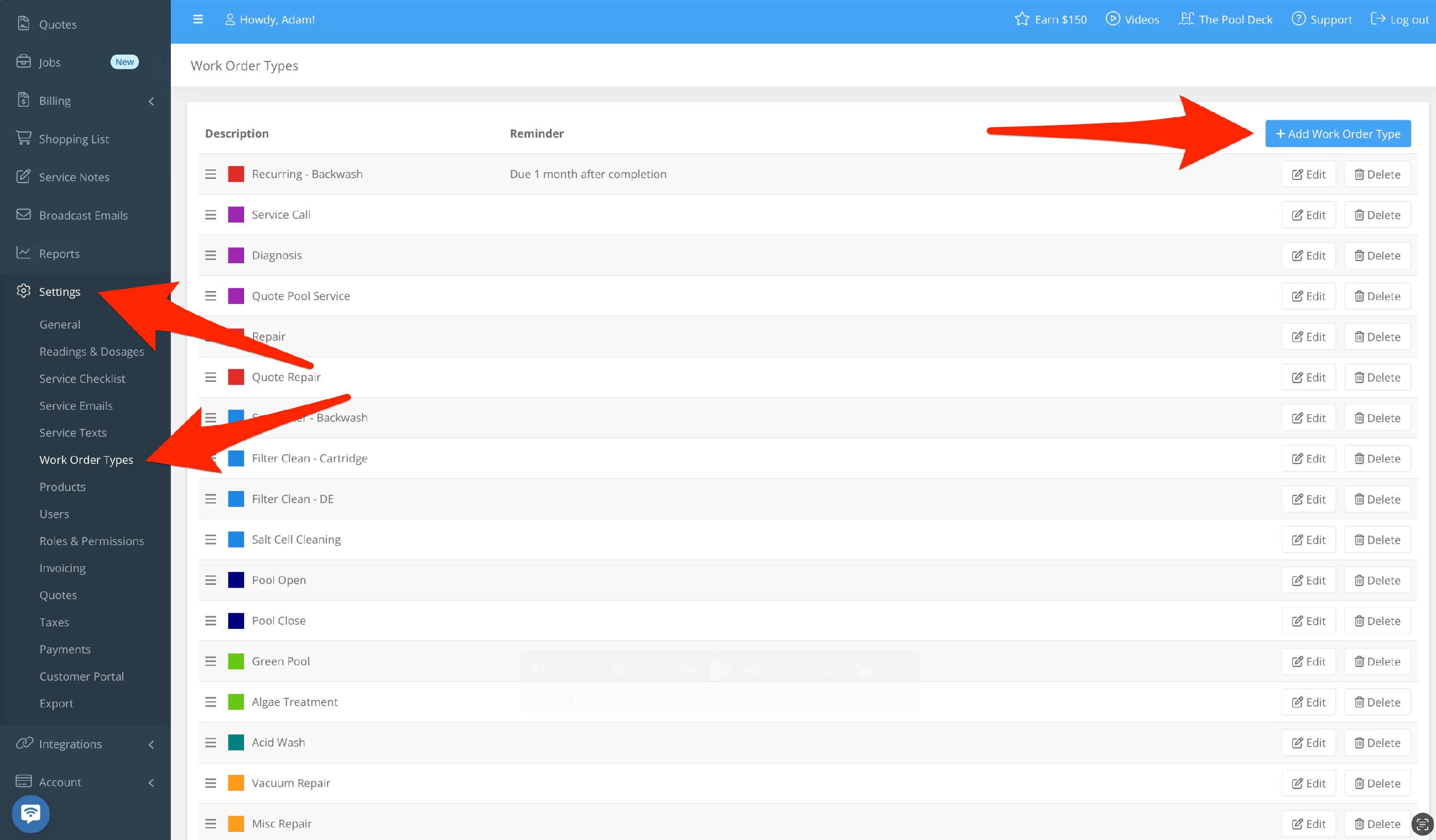Expand the Billing submenu chevron
This screenshot has width=1436, height=840.
click(x=151, y=101)
